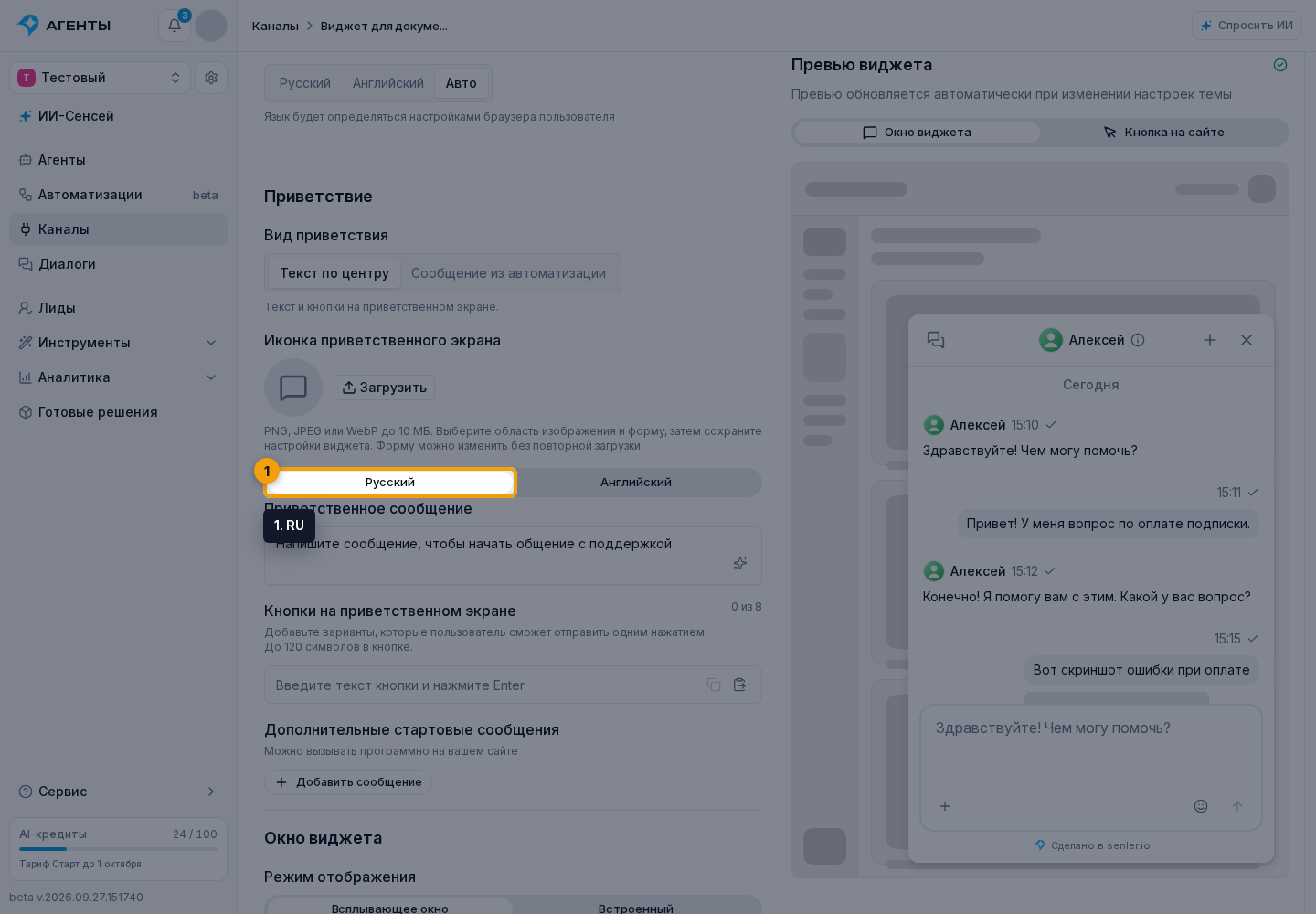Click the copy icon in button text field
This screenshot has height=914, width=1316.
[x=714, y=685]
